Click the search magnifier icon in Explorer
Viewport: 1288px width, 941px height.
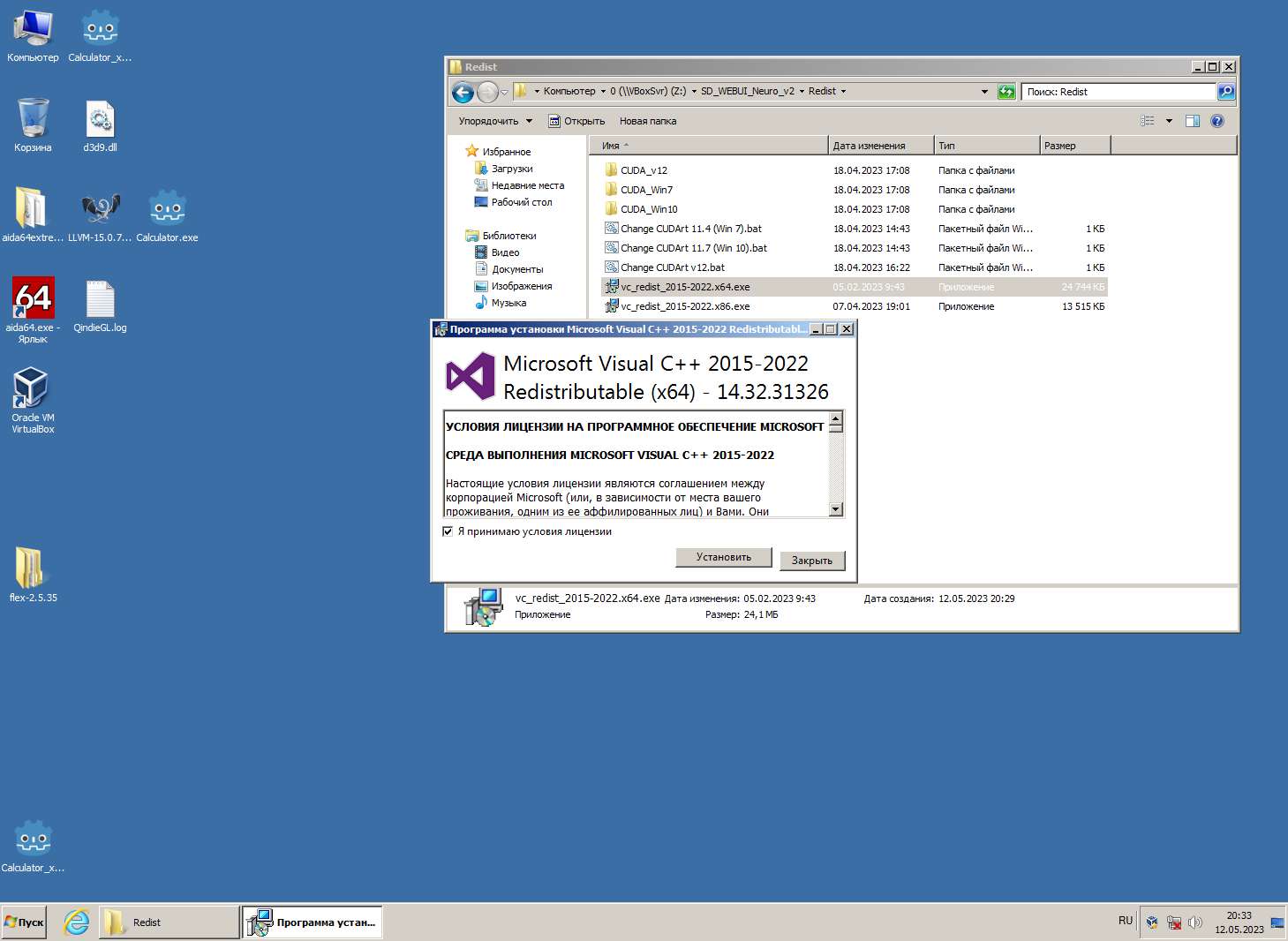1225,92
